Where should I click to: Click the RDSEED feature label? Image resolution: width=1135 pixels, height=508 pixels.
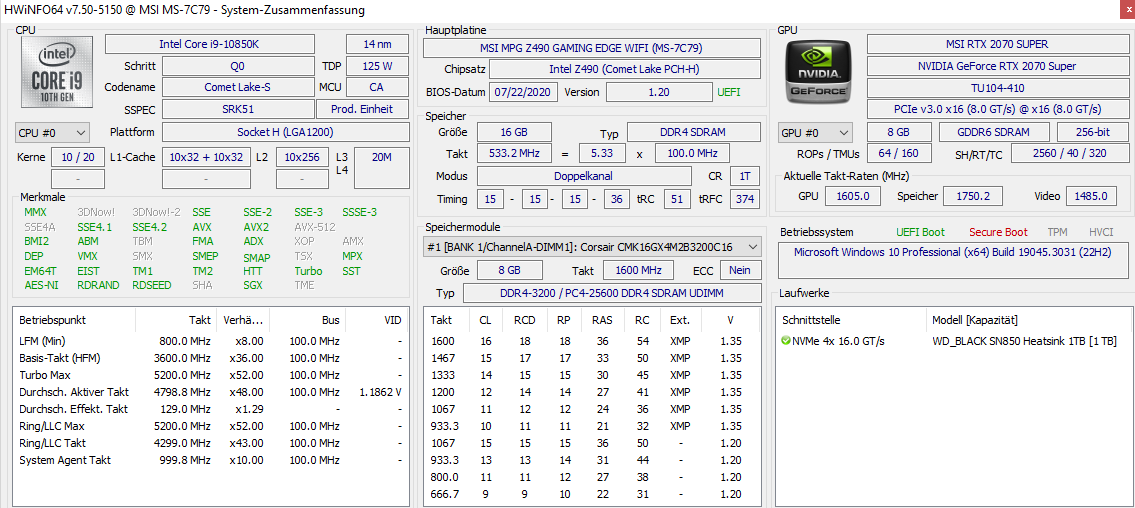click(x=151, y=284)
